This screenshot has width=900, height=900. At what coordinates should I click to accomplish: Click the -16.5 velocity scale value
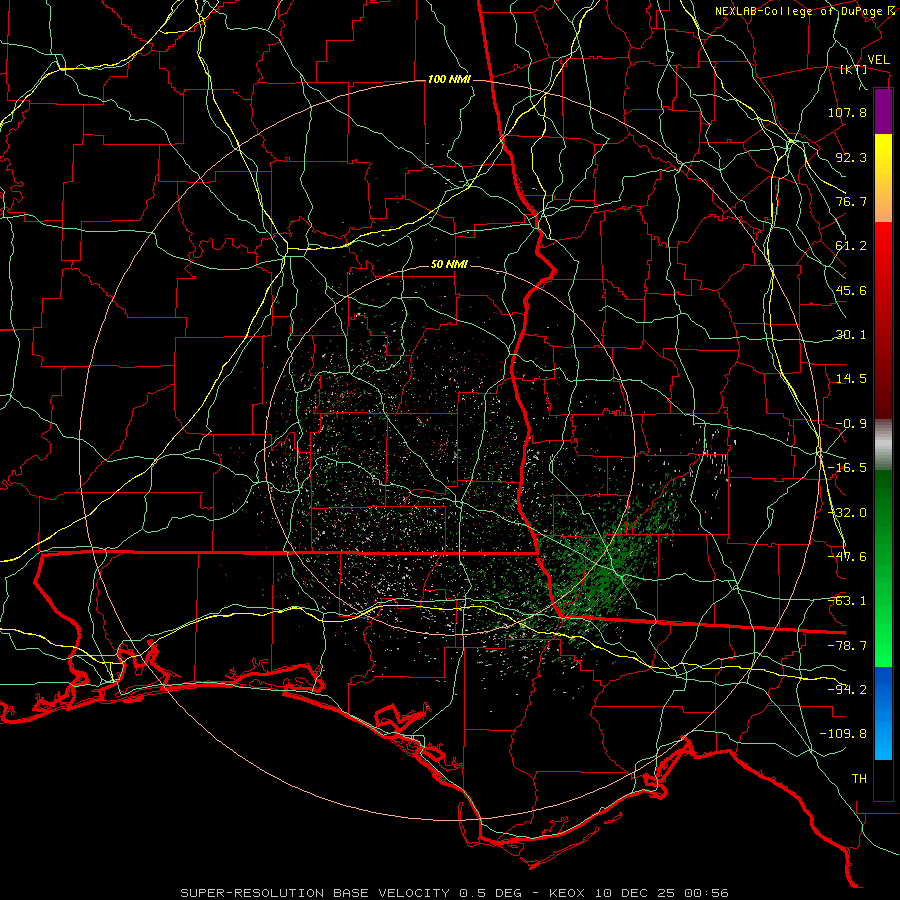(x=847, y=468)
